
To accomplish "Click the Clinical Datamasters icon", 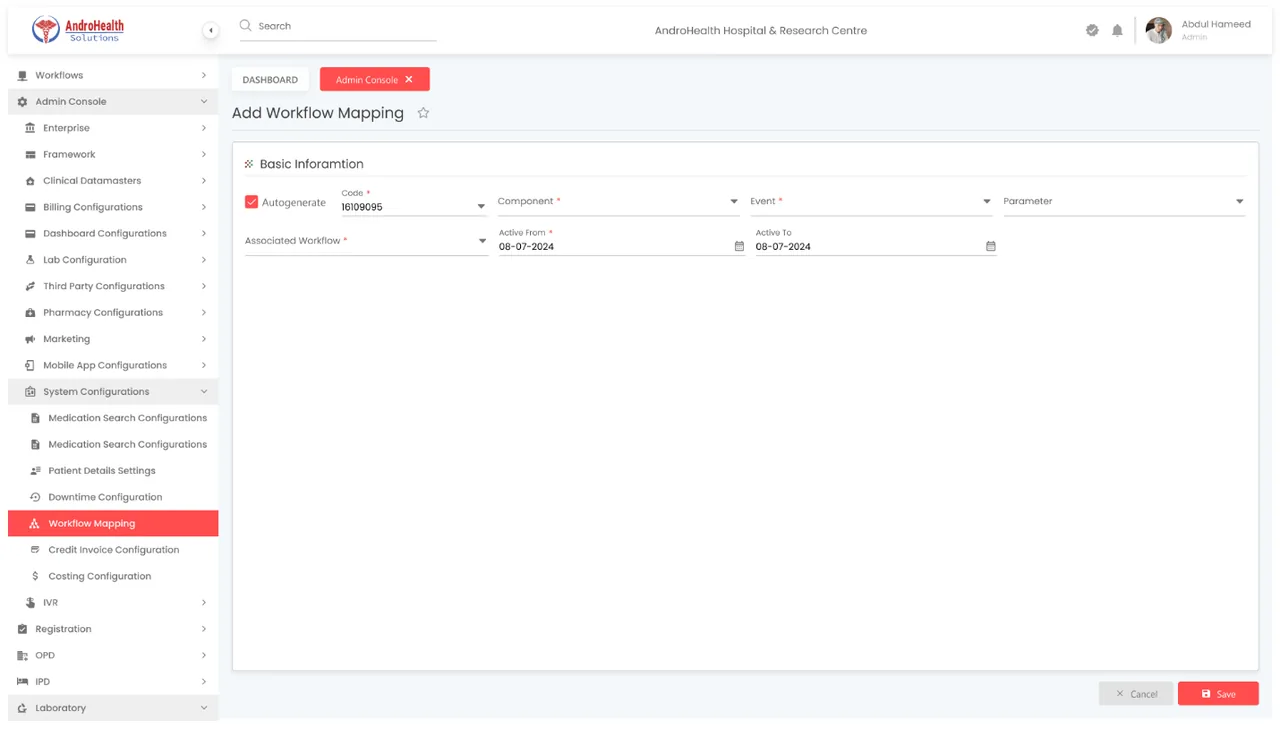I will pos(30,181).
